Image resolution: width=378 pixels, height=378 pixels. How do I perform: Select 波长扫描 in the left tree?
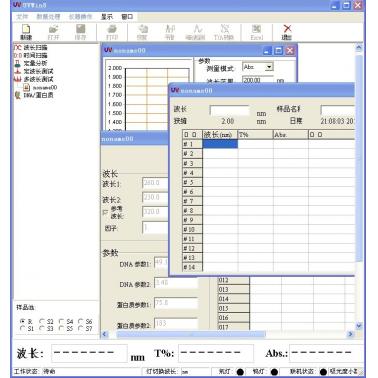click(x=35, y=47)
